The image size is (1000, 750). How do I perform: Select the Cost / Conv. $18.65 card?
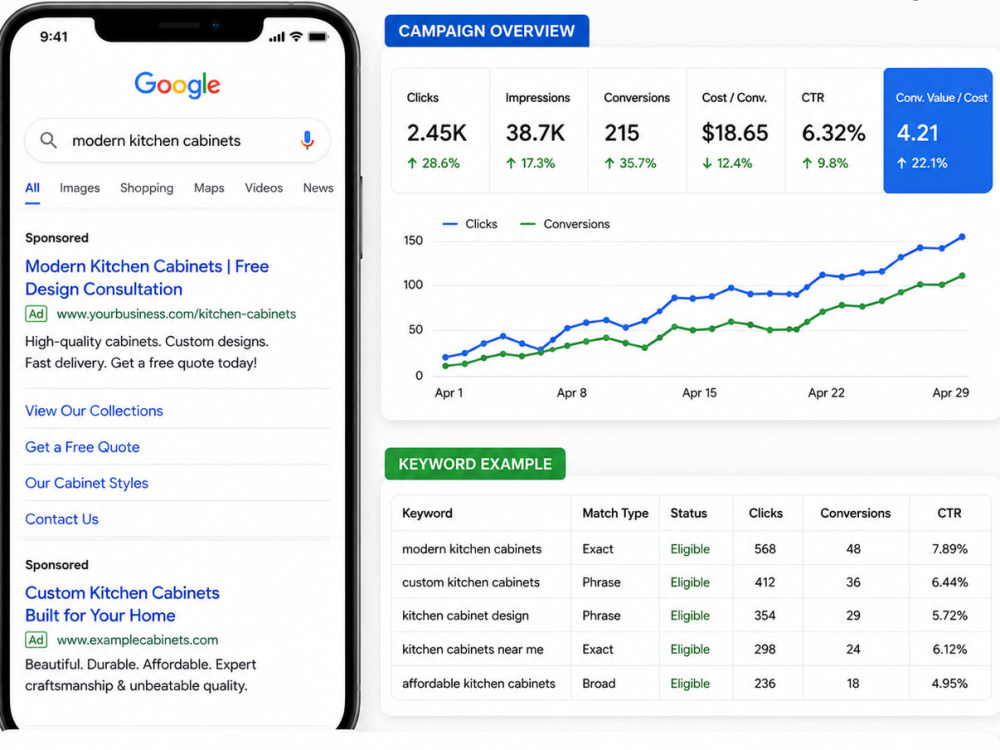point(736,130)
